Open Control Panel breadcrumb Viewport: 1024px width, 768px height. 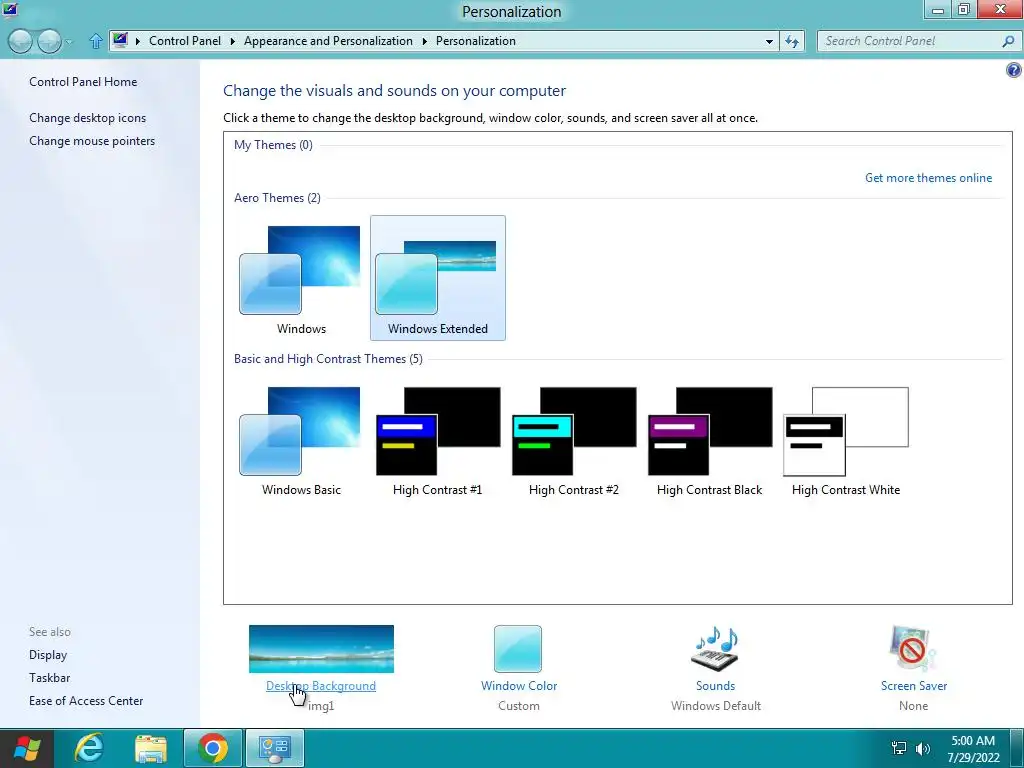pyautogui.click(x=185, y=40)
